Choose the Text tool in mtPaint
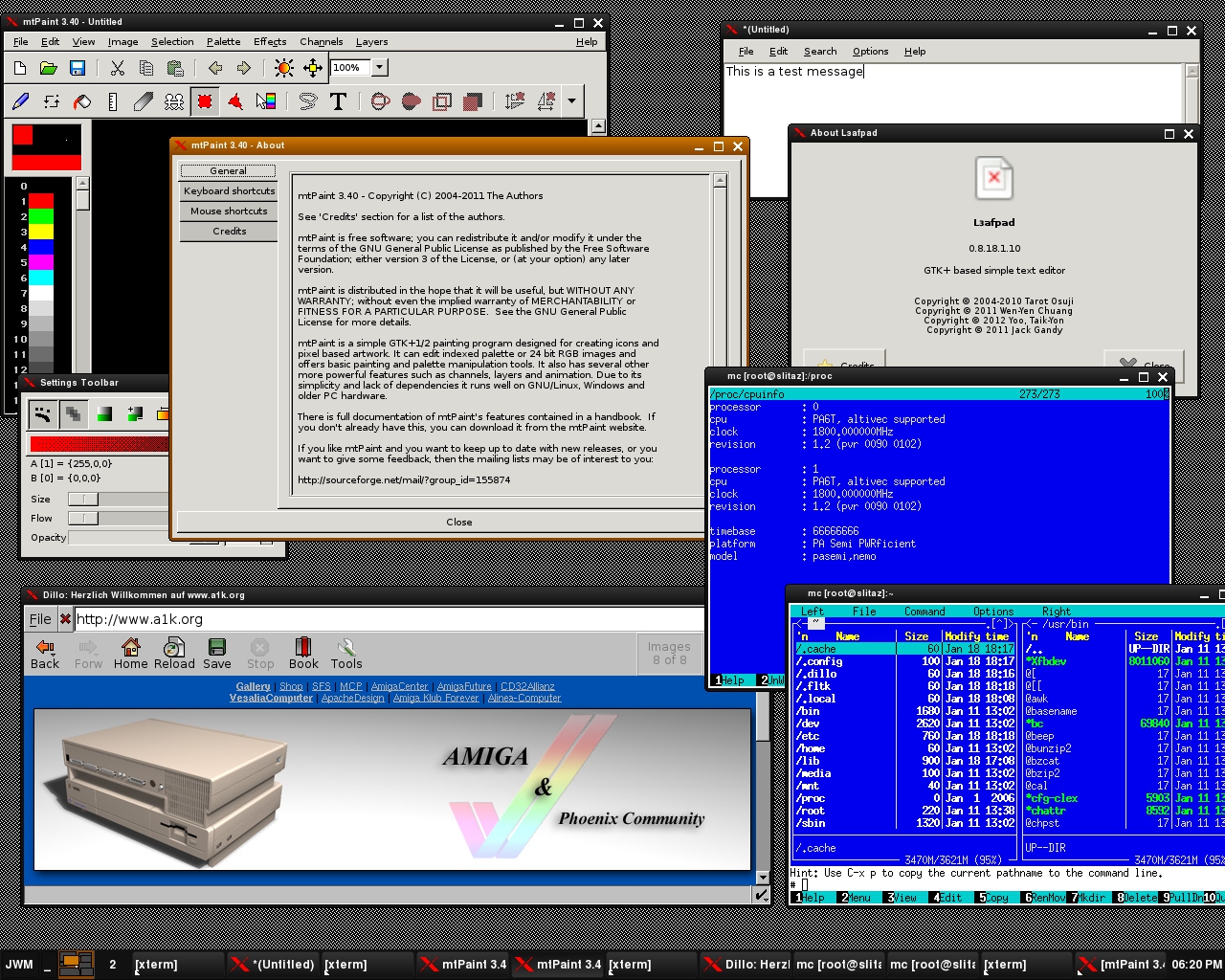The height and width of the screenshot is (980, 1225). tap(338, 101)
